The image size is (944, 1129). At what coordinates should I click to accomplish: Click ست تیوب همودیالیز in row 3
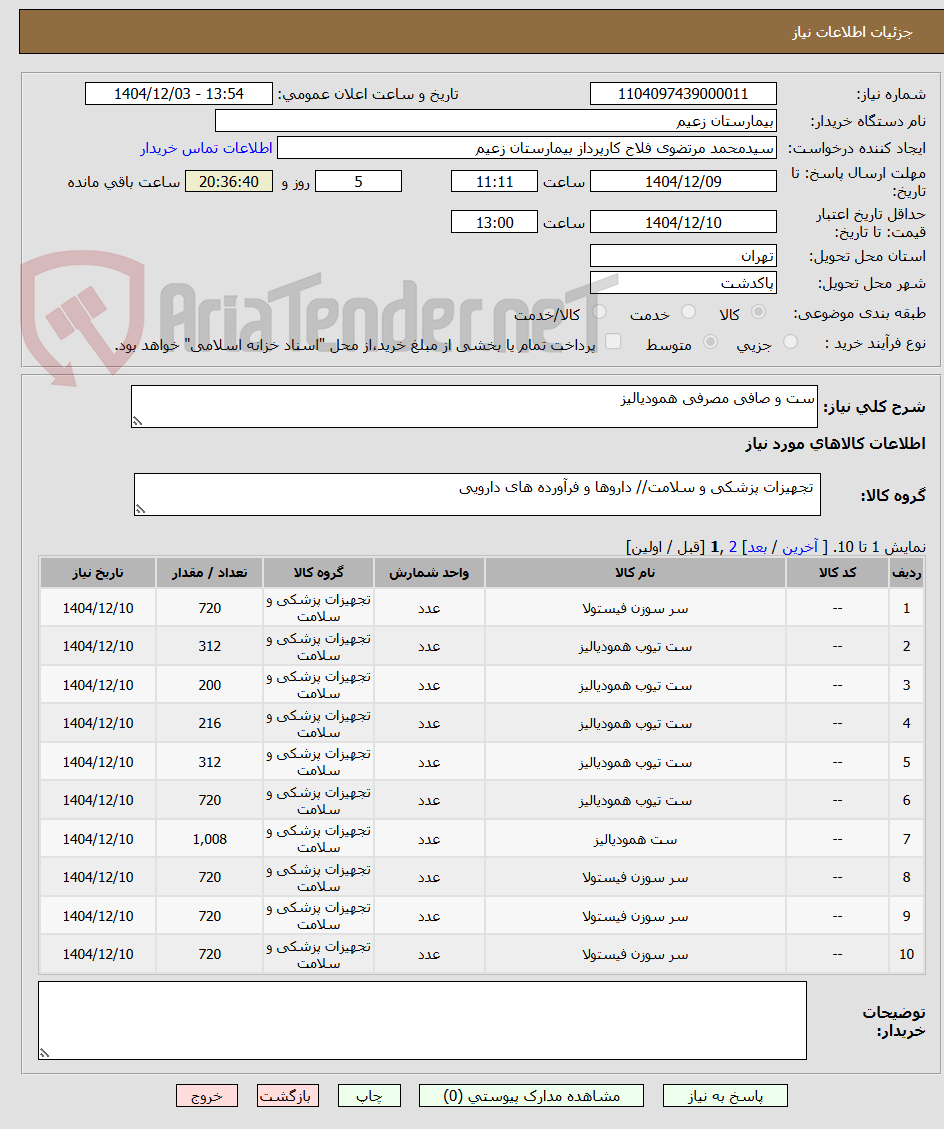tap(635, 685)
